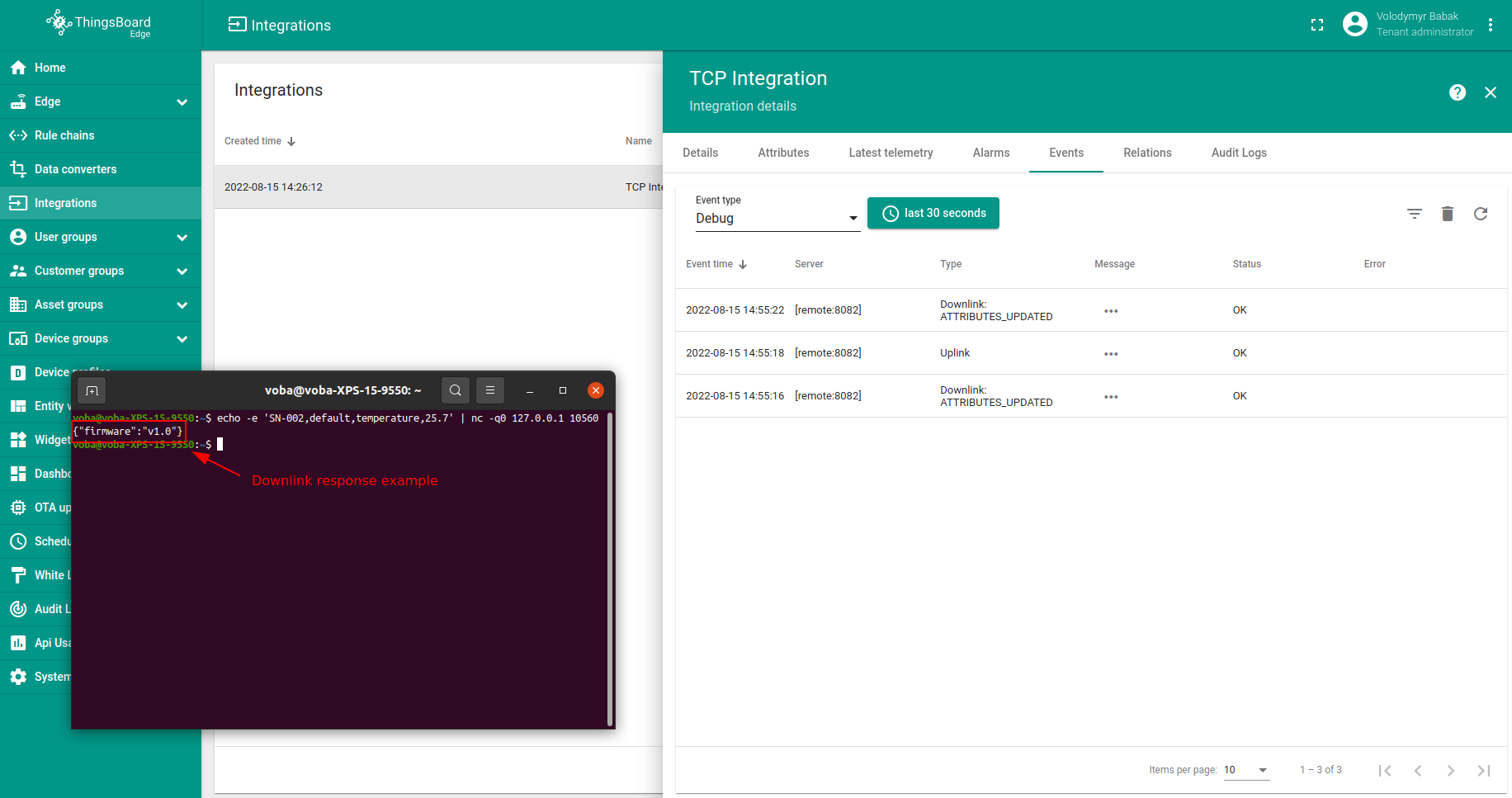Go to next events page
This screenshot has width=1512, height=798.
[x=1451, y=771]
